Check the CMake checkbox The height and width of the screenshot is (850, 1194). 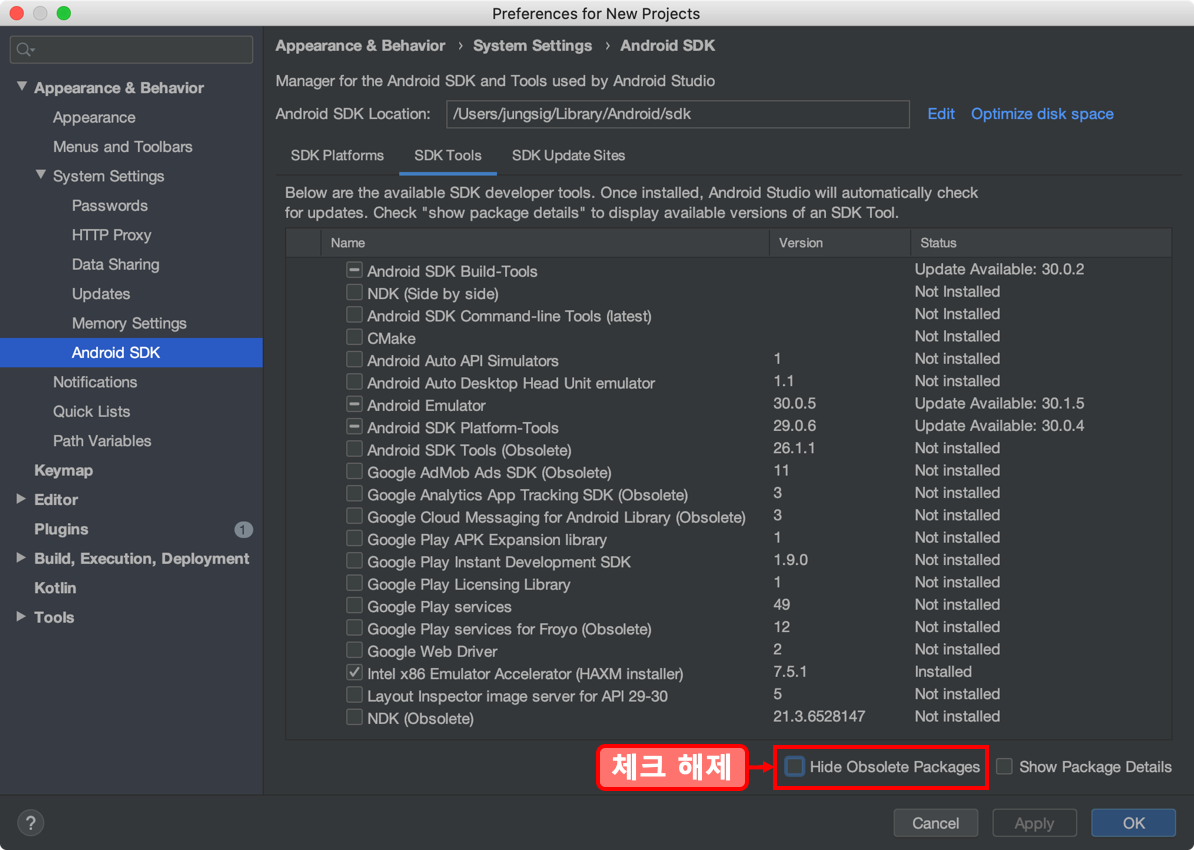(x=354, y=337)
